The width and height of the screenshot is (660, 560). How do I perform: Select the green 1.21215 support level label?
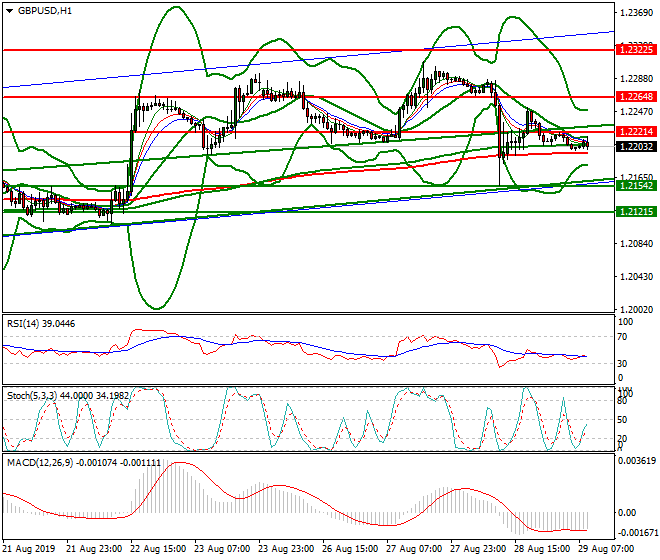pos(636,212)
